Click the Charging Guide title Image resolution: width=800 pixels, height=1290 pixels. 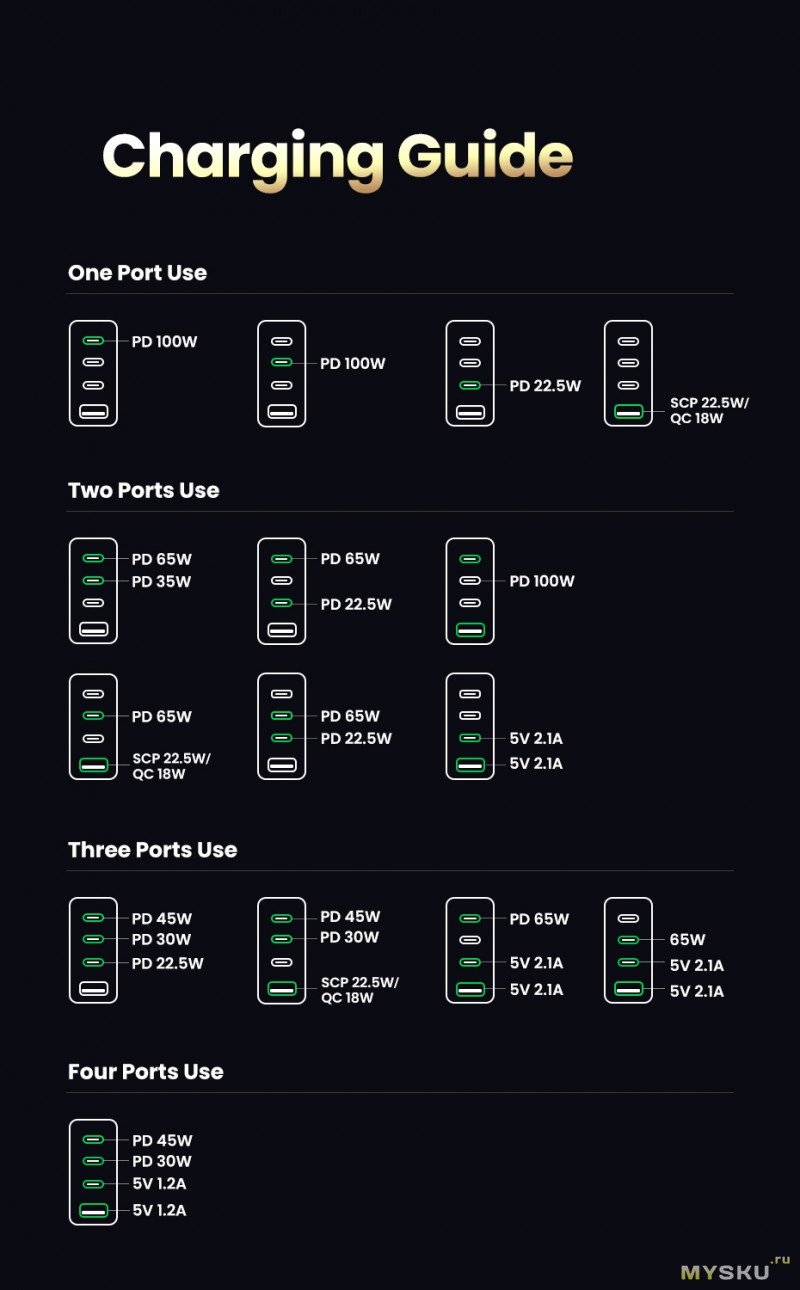click(338, 157)
